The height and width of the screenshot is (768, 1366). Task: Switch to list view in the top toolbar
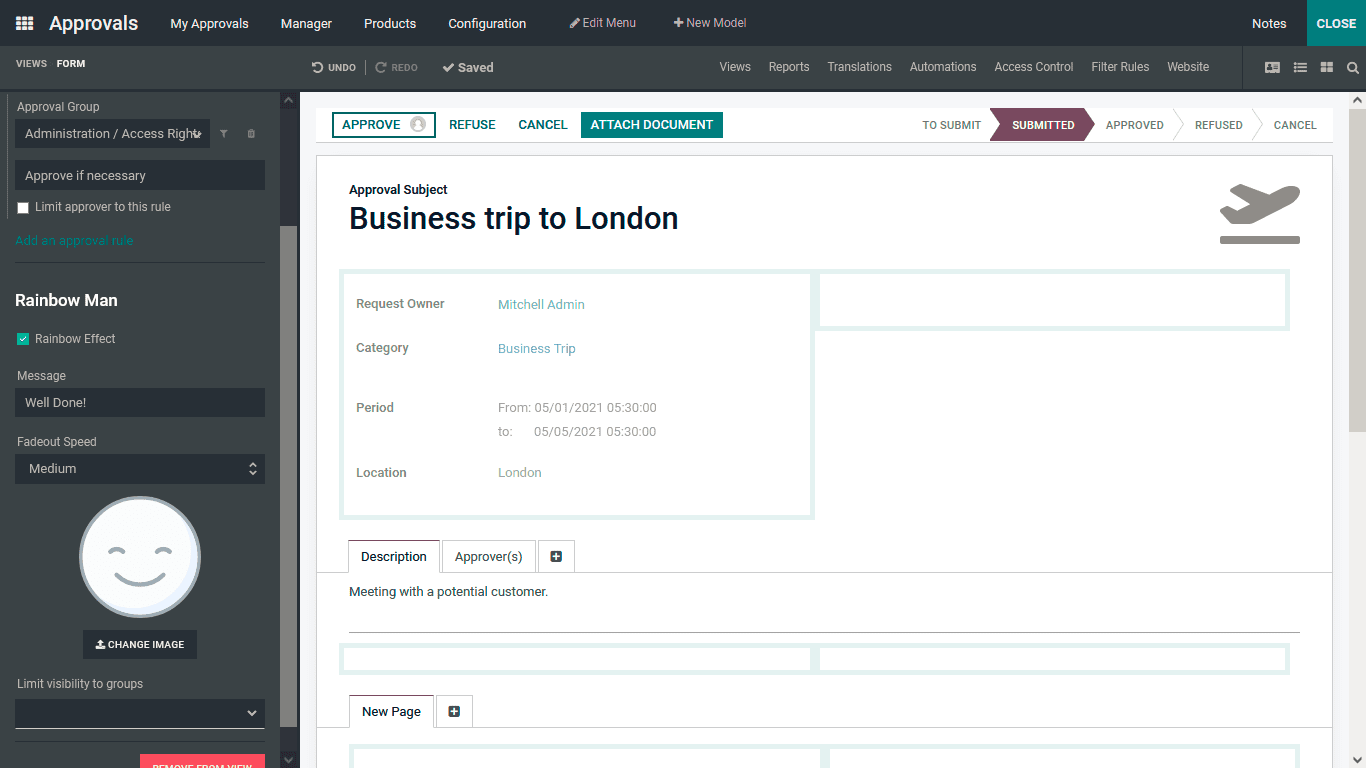pos(1299,67)
